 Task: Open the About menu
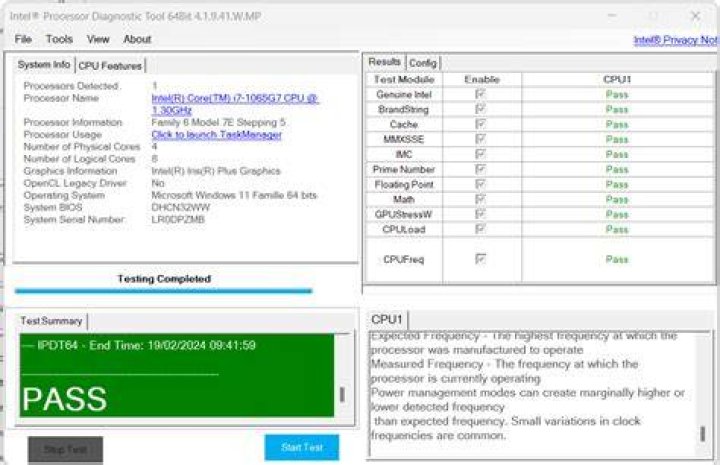(137, 39)
